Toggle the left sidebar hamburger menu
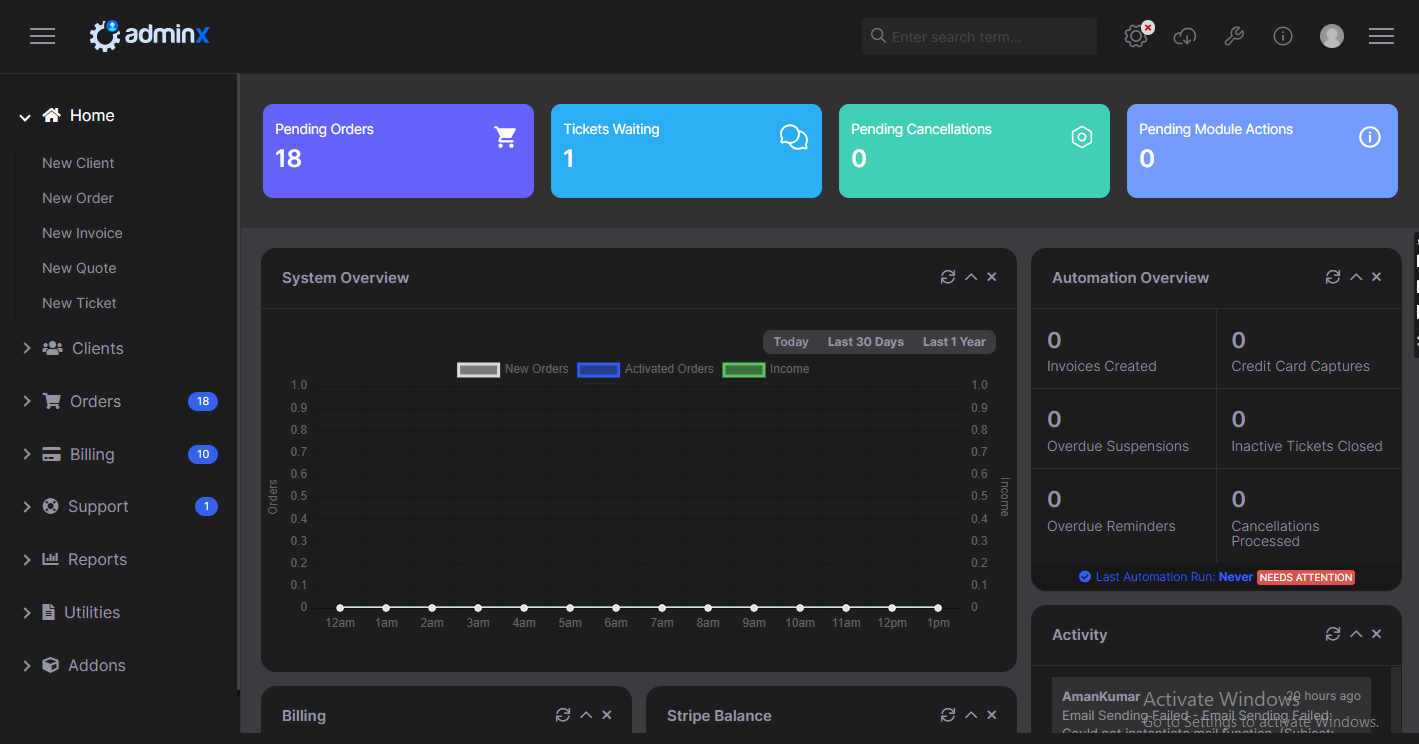This screenshot has height=744, width=1419. pos(42,37)
